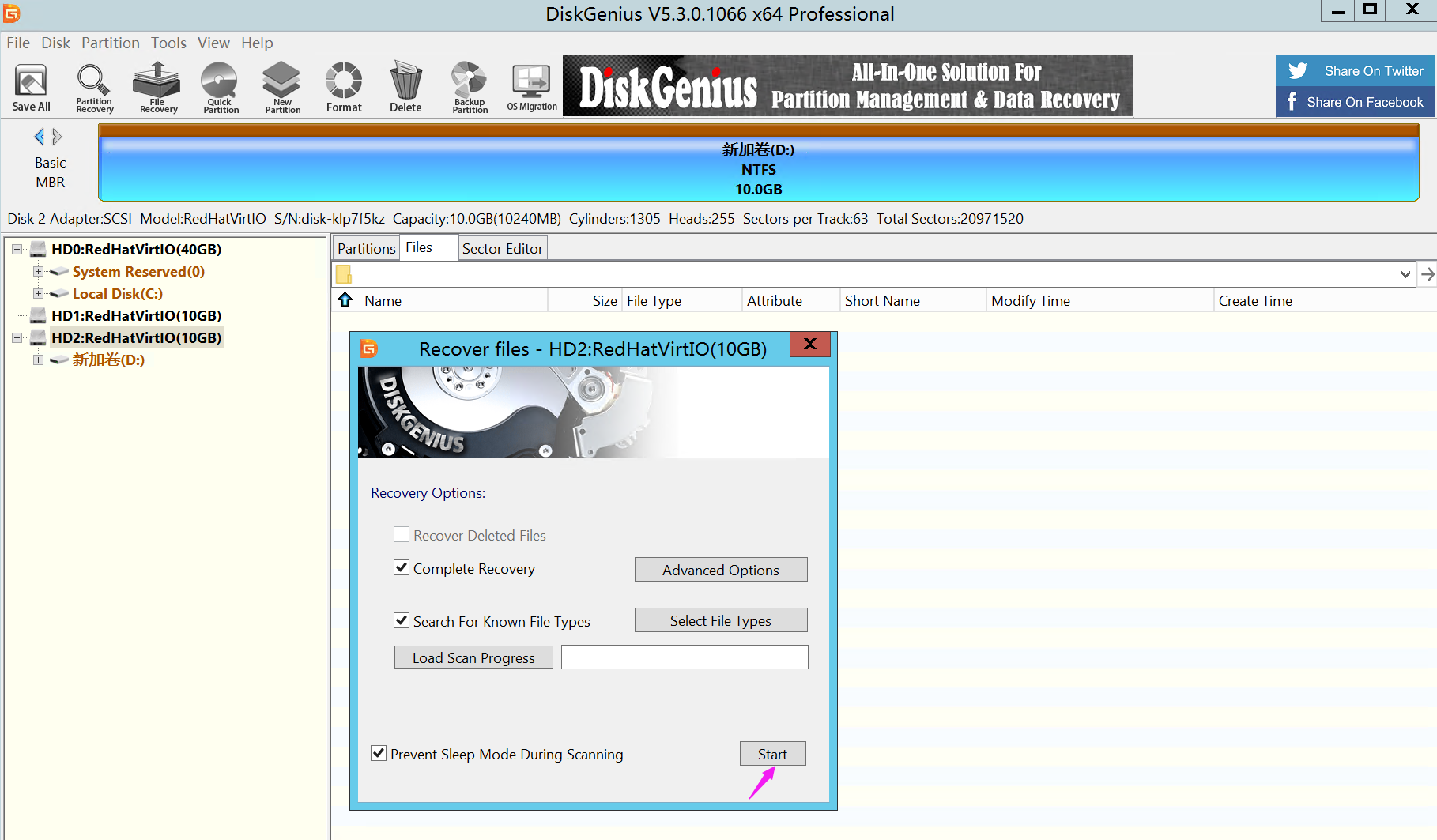Launch the OS Migration tool

click(x=532, y=88)
